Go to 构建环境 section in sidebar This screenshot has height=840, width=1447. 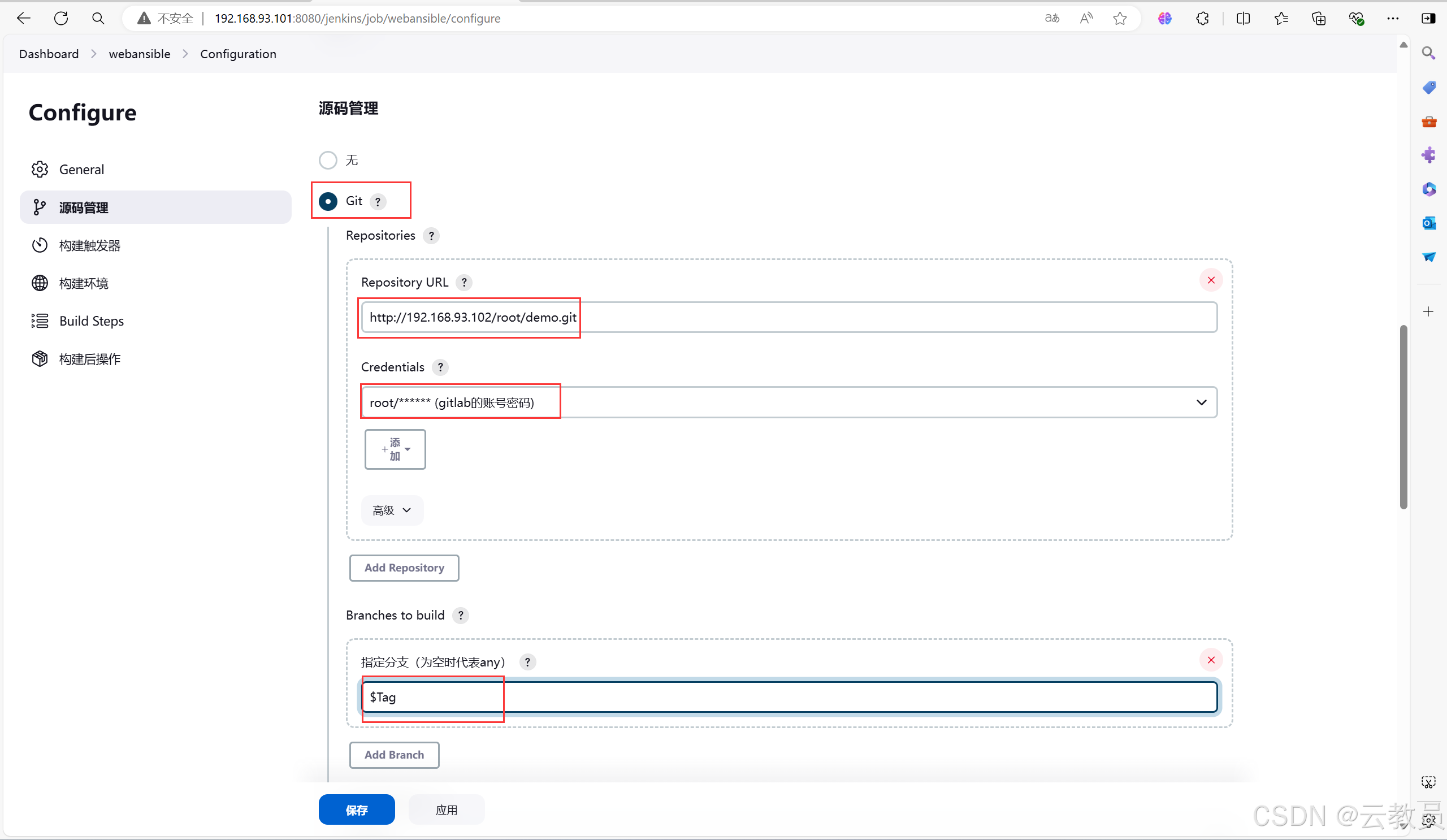(155, 284)
